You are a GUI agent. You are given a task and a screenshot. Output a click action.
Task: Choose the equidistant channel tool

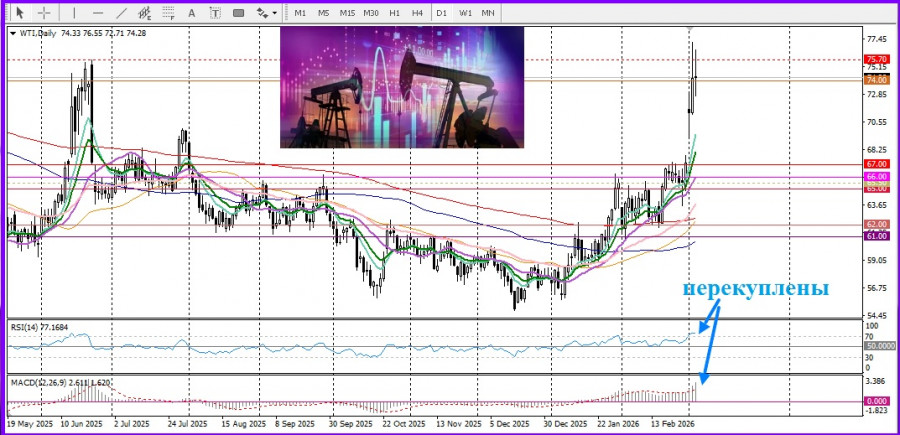(148, 12)
